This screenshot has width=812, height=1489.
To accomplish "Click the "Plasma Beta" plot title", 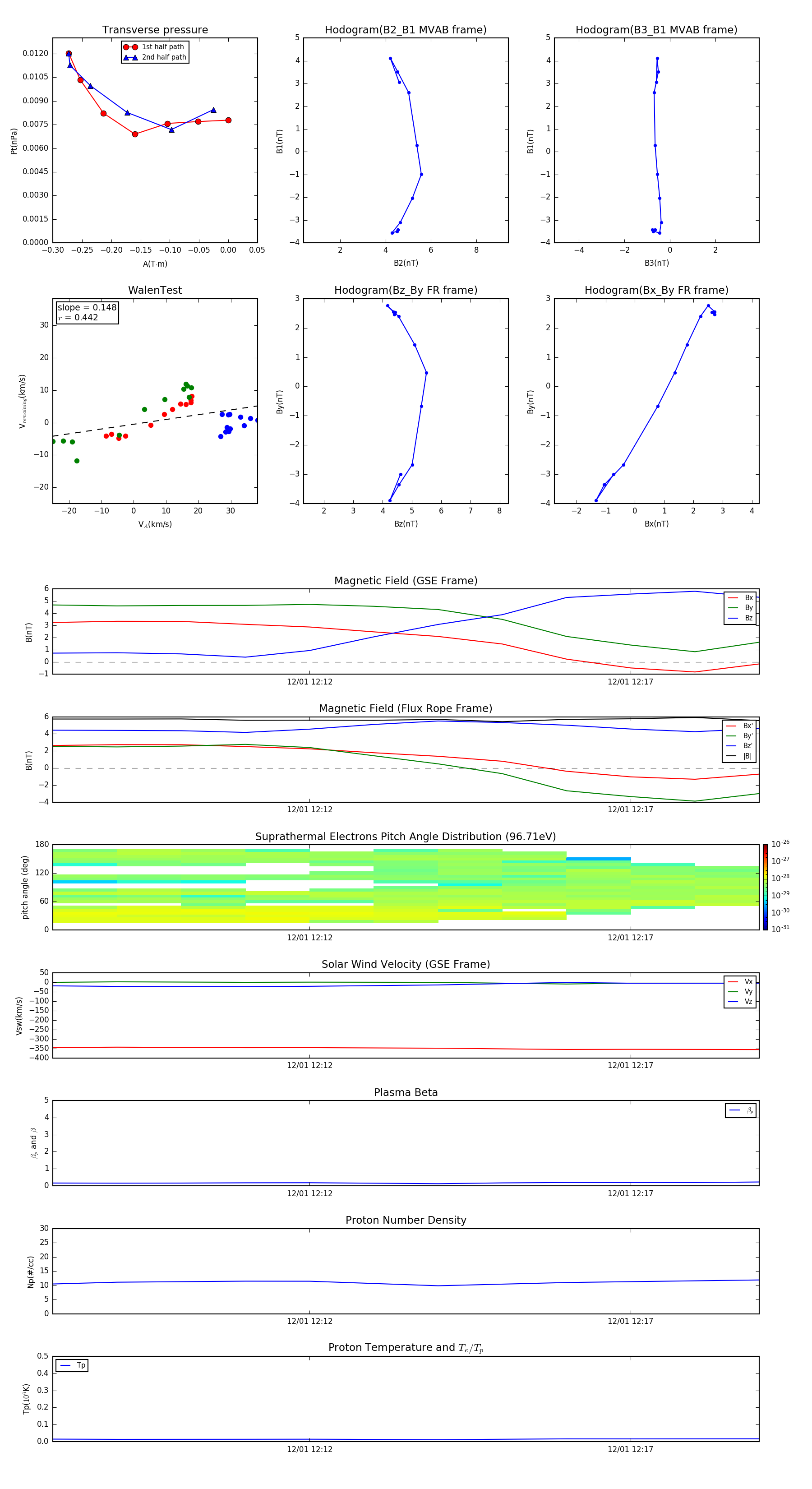I will point(406,1092).
